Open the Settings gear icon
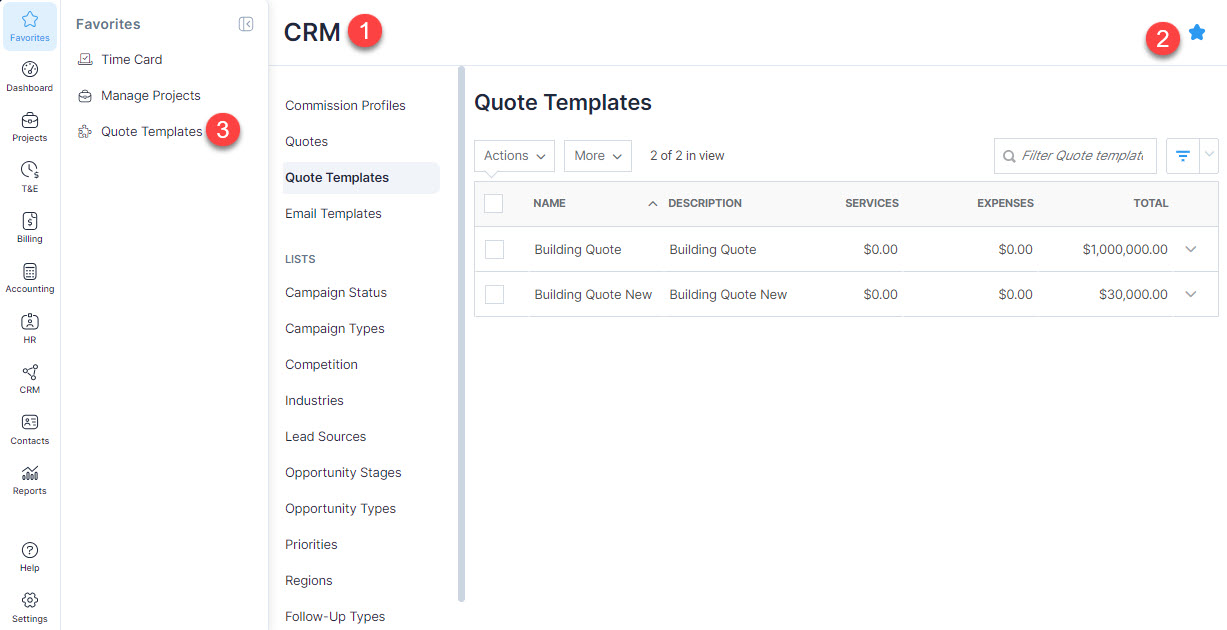This screenshot has height=630, width=1227. click(30, 600)
